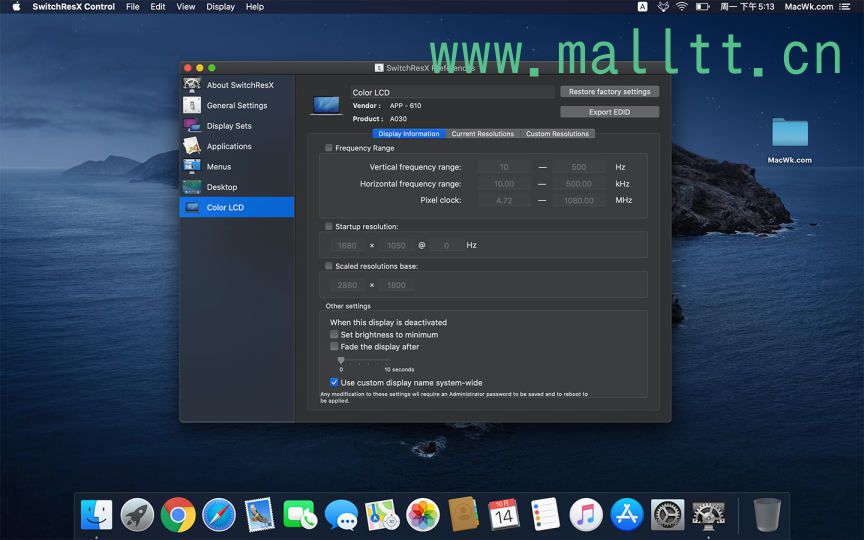Open View menu

(186, 7)
